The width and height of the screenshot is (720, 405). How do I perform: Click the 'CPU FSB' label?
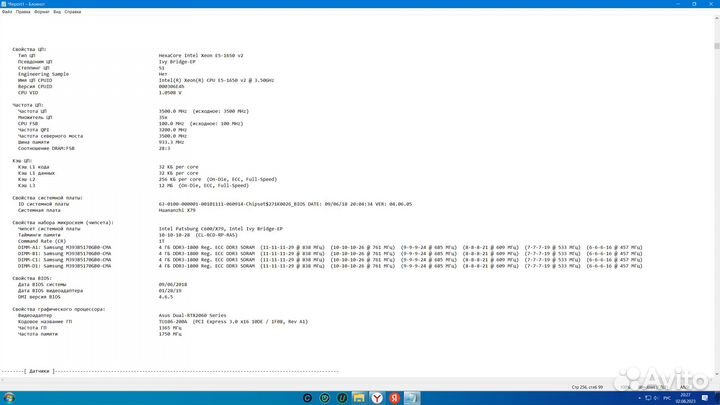tap(28, 124)
